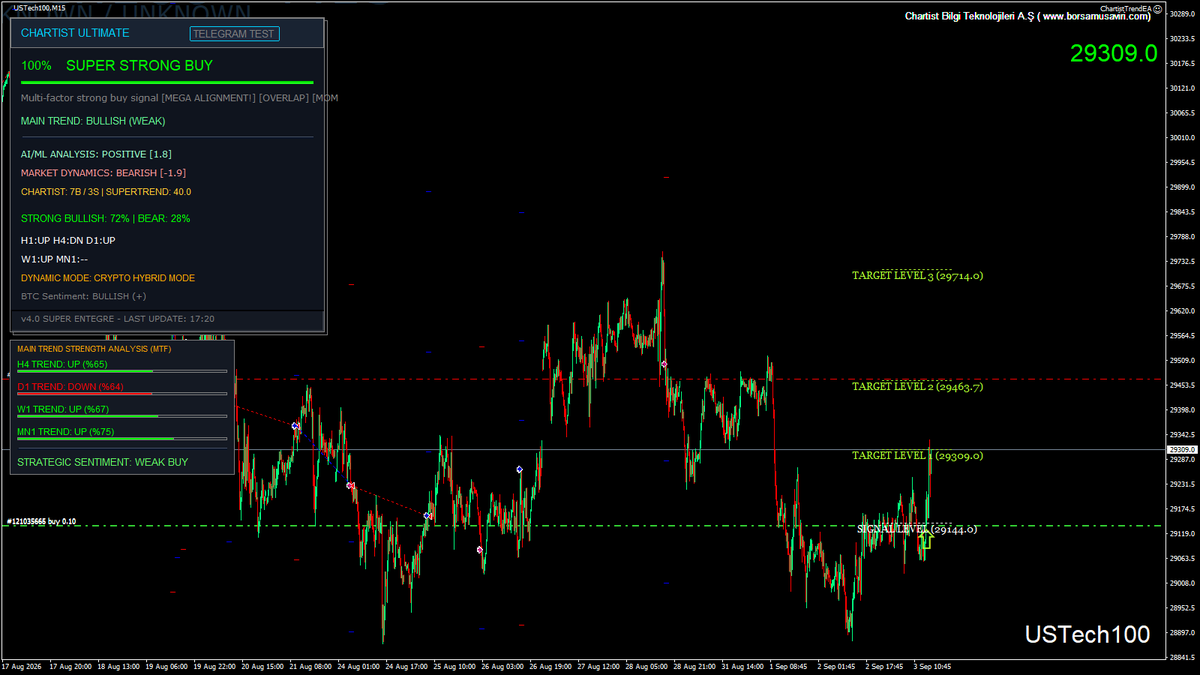
Task: Click the large green 29309.0 price display
Action: [x=1113, y=52]
